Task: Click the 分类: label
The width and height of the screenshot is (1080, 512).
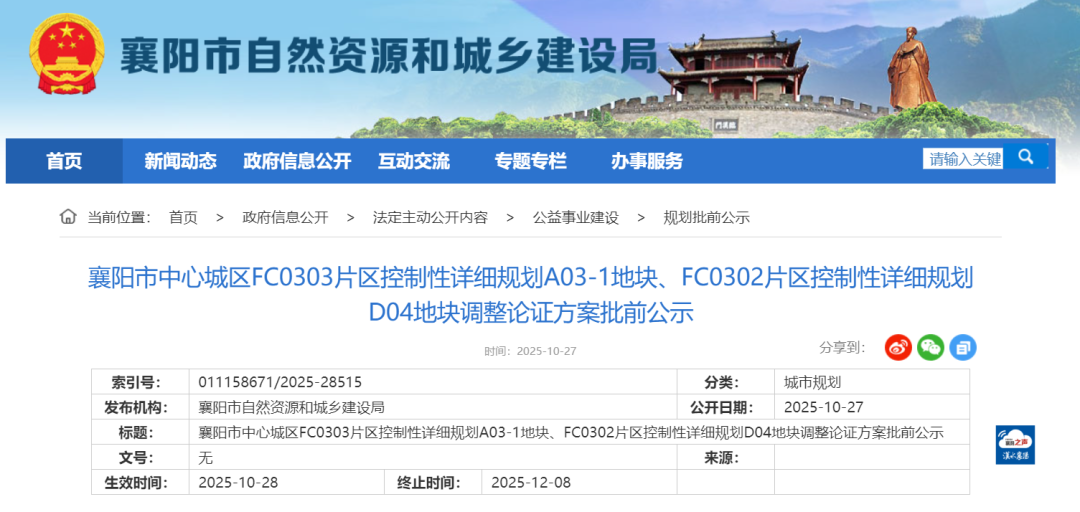Action: tap(721, 382)
